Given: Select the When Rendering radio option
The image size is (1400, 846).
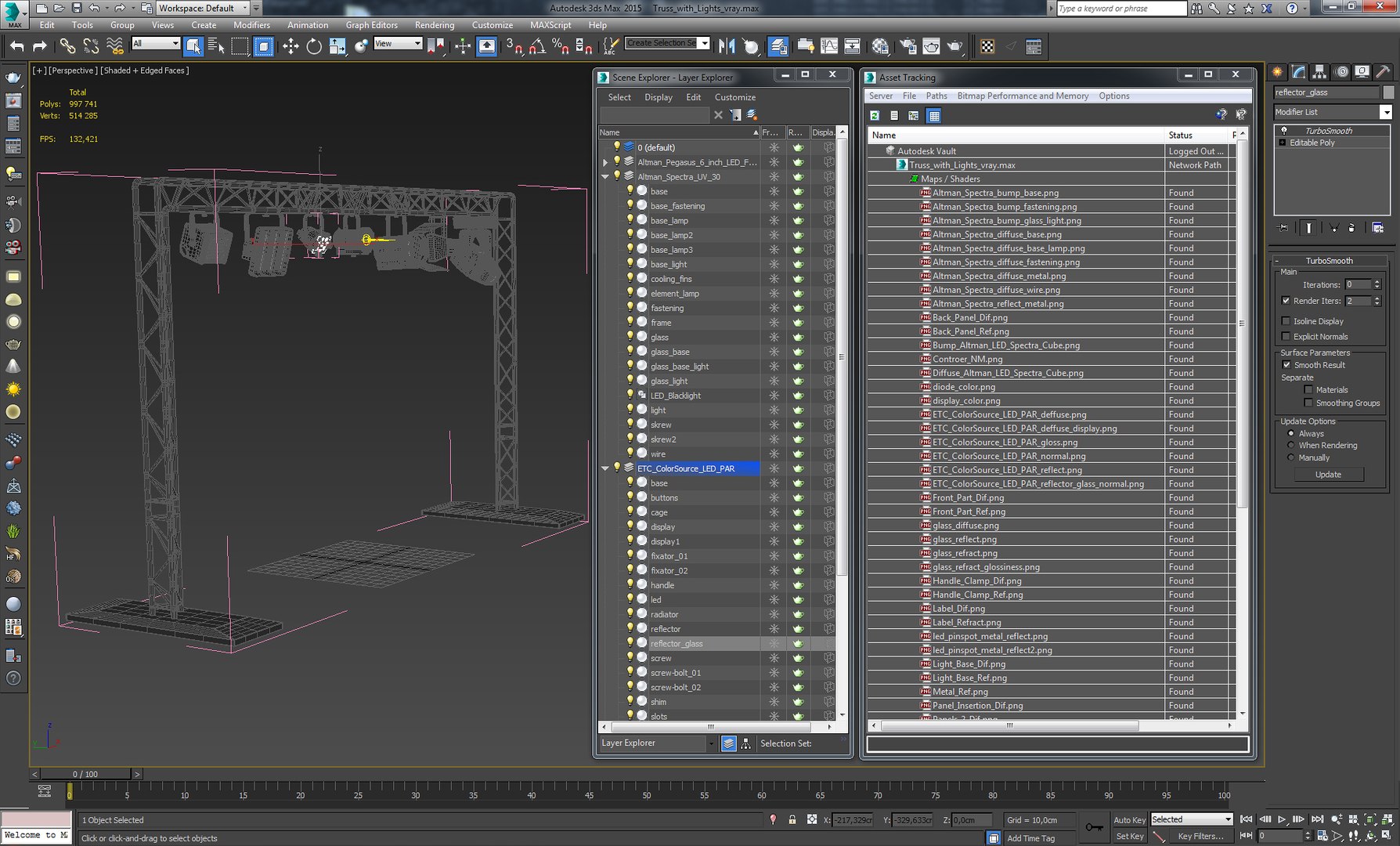Looking at the screenshot, I should [1291, 445].
